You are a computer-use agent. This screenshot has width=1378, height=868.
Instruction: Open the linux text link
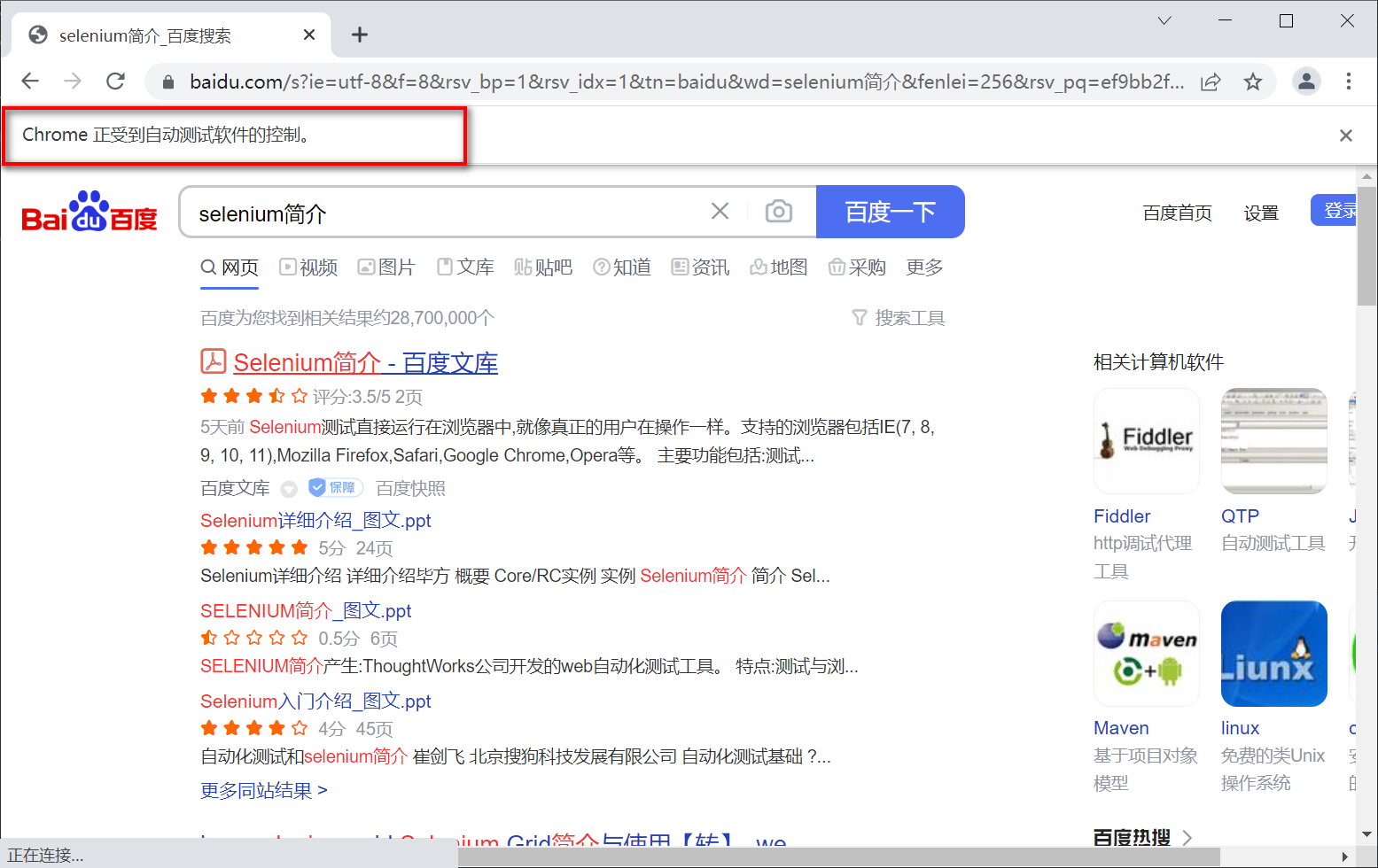[1240, 728]
